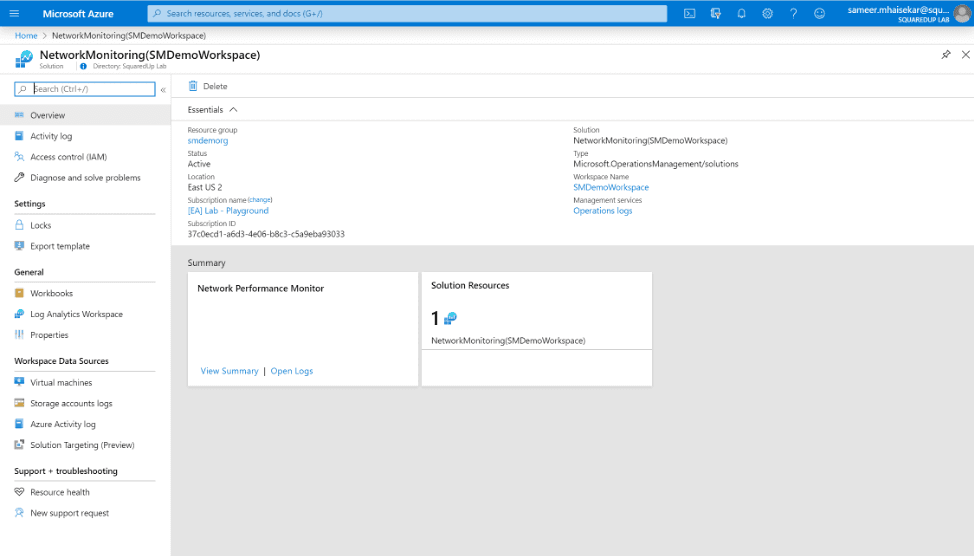This screenshot has height=556, width=974.
Task: Click the global search resources bar
Action: 407,14
